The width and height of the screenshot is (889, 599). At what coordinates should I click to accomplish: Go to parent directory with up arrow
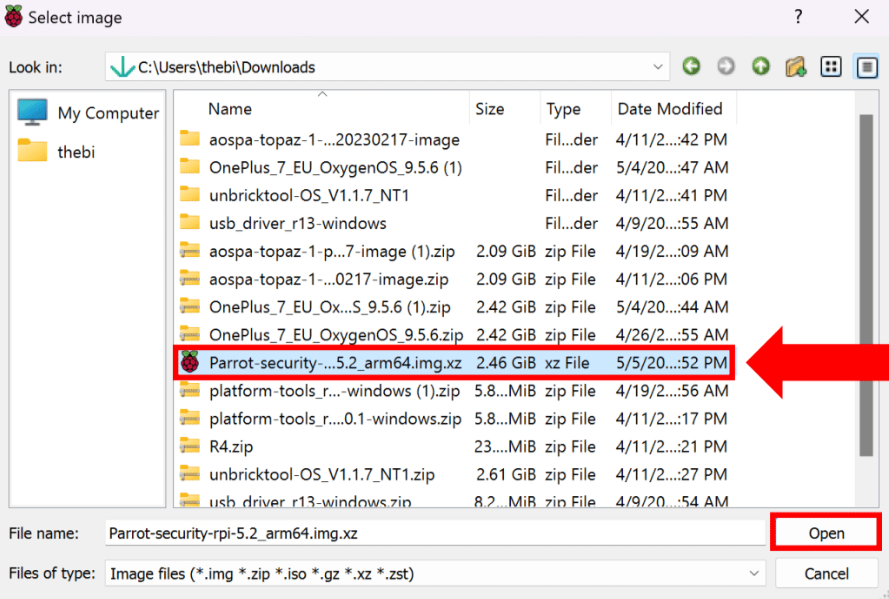[x=761, y=66]
